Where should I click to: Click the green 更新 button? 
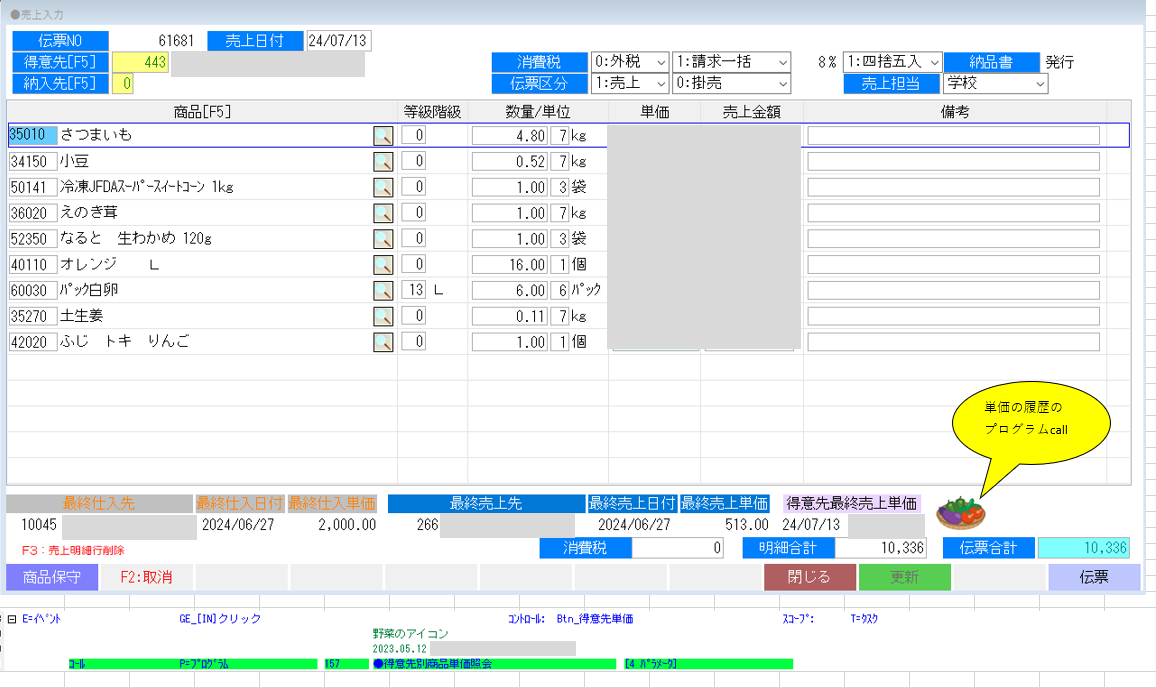coord(904,577)
